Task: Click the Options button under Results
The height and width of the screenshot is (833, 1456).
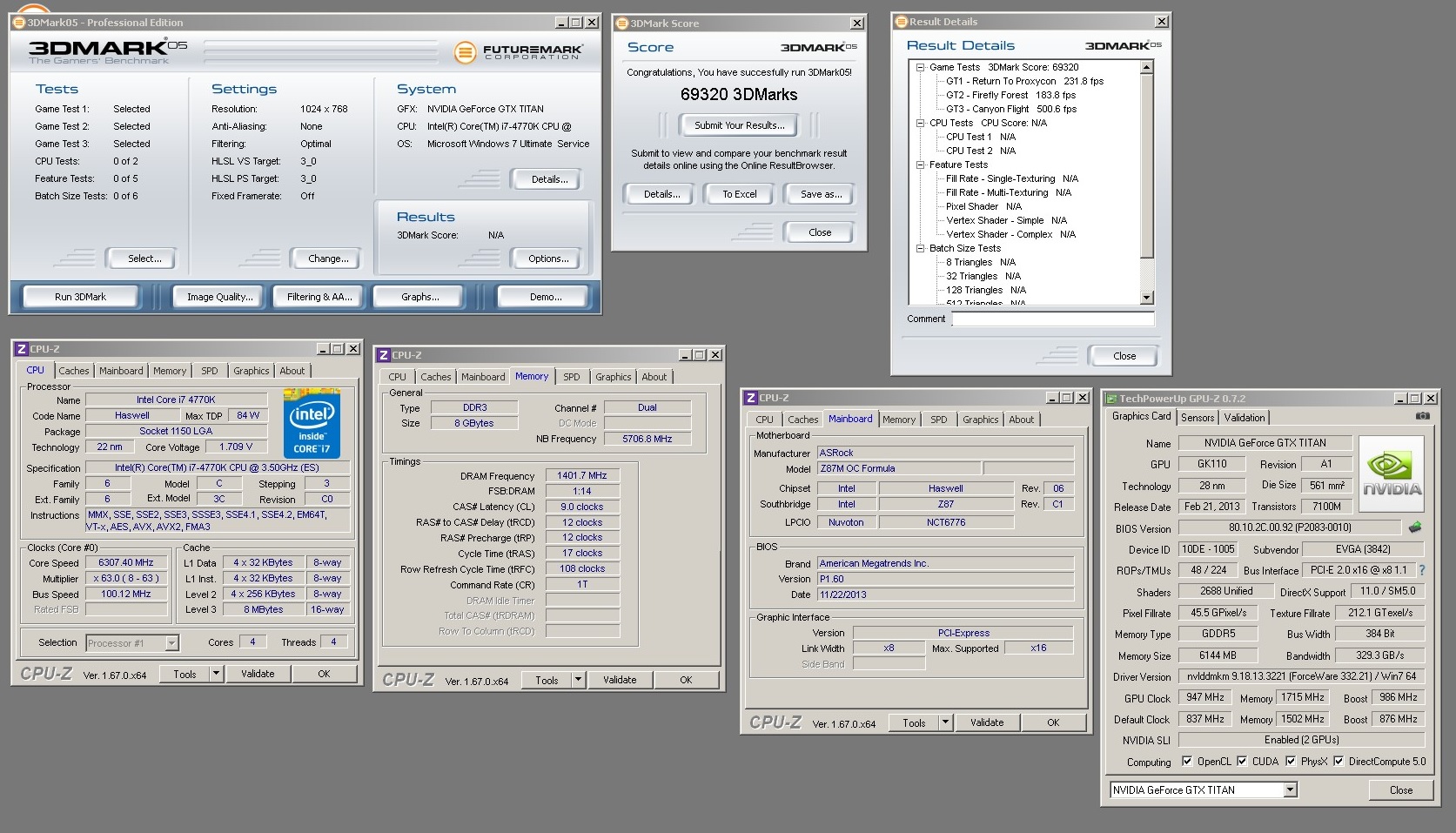Action: click(548, 259)
